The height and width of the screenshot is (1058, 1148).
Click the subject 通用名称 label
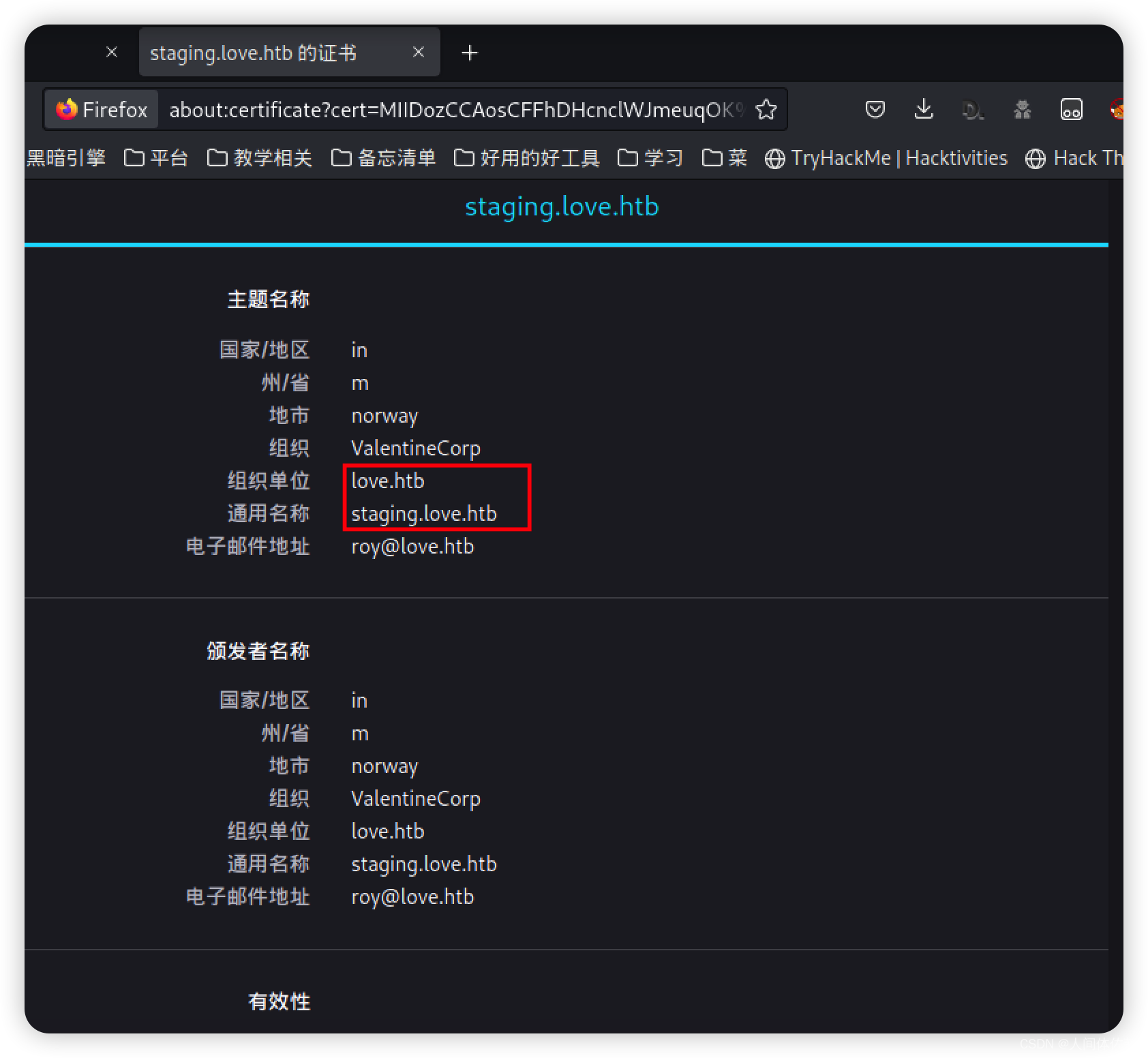coord(268,513)
